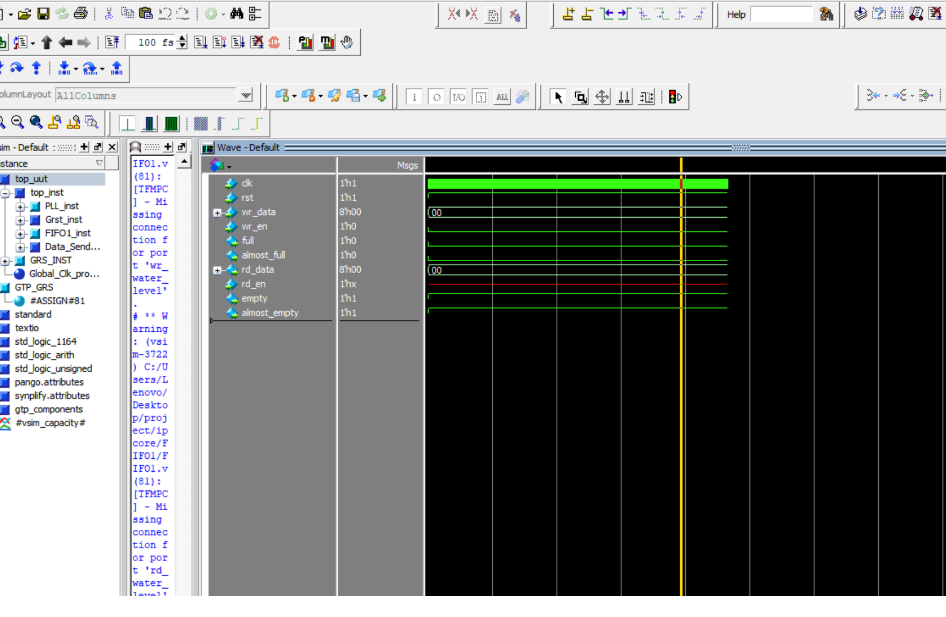Viewport: 946px width, 617px height.
Task: Toggle the Two Cursor Mode tool
Action: 624,97
